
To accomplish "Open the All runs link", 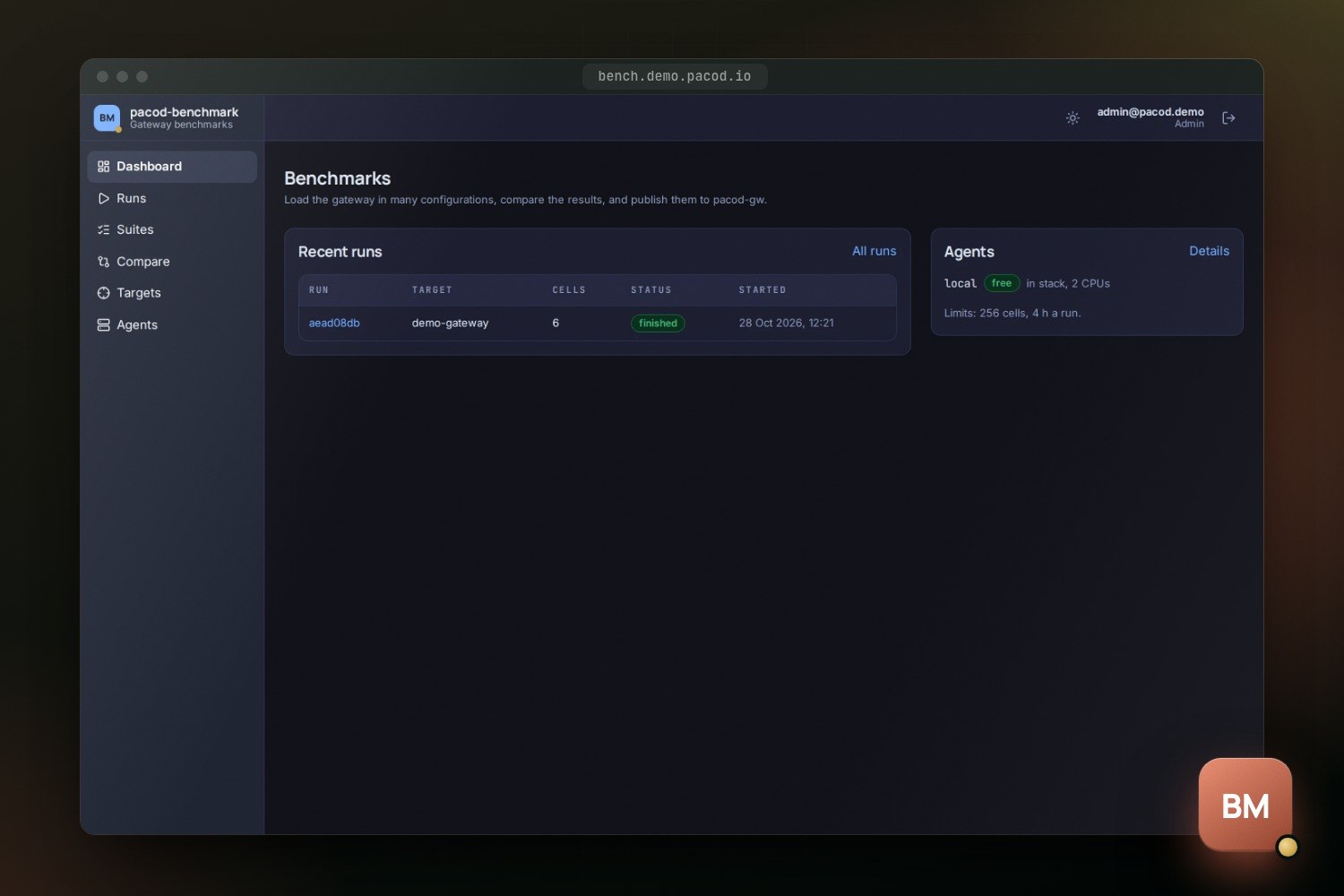I will (874, 252).
